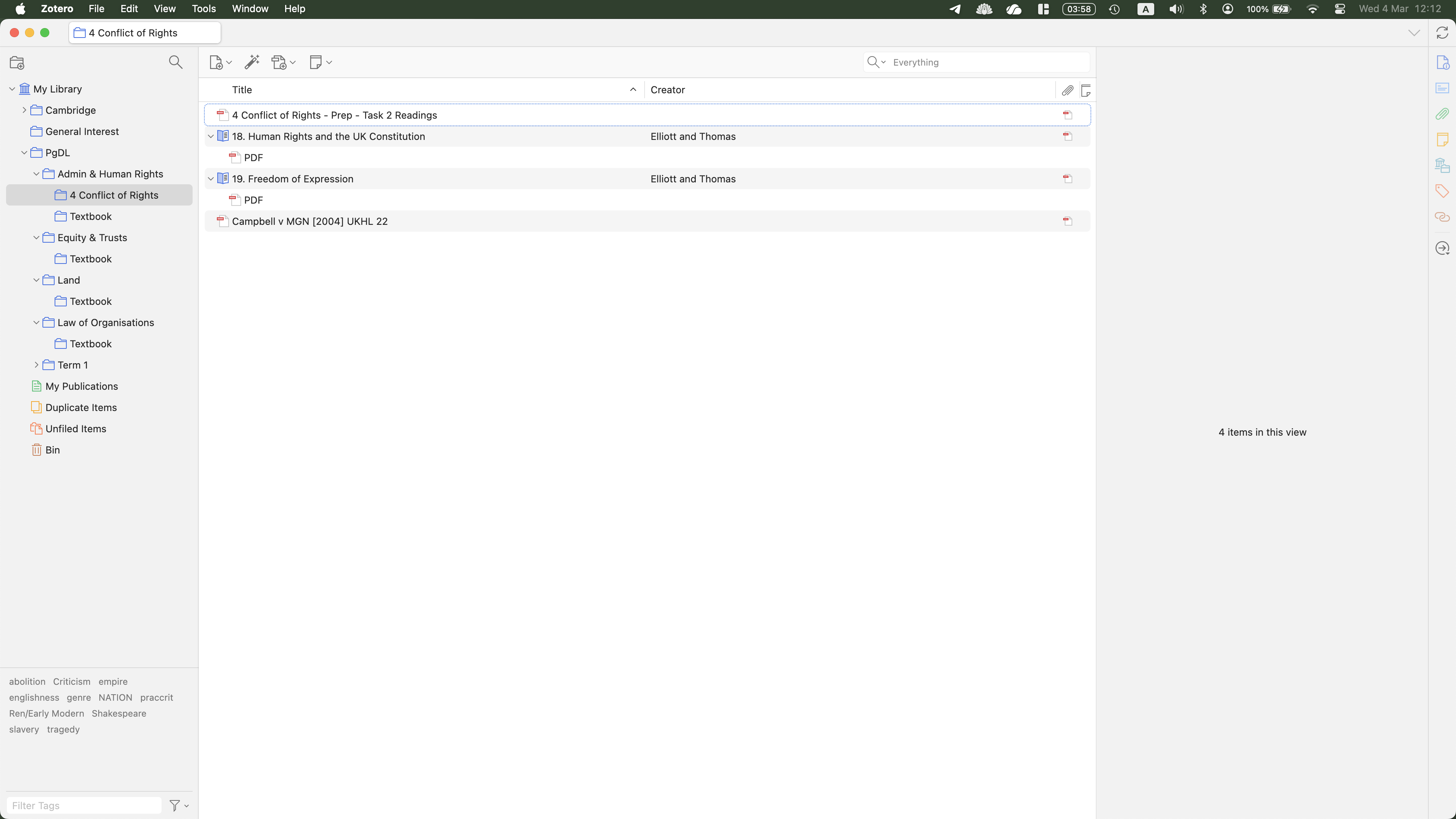Image resolution: width=1456 pixels, height=819 pixels.
Task: Click the Sync with zotero.org icon
Action: tap(1442, 33)
